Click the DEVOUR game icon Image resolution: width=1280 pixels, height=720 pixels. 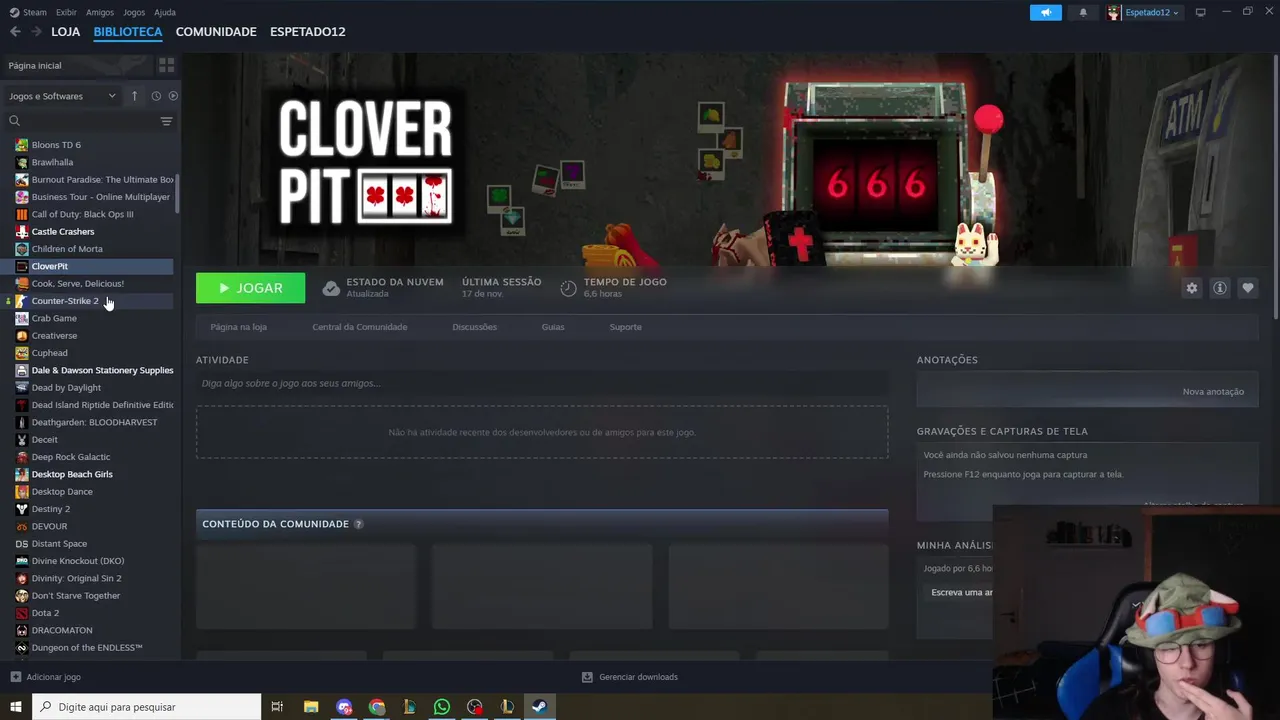pos(22,526)
